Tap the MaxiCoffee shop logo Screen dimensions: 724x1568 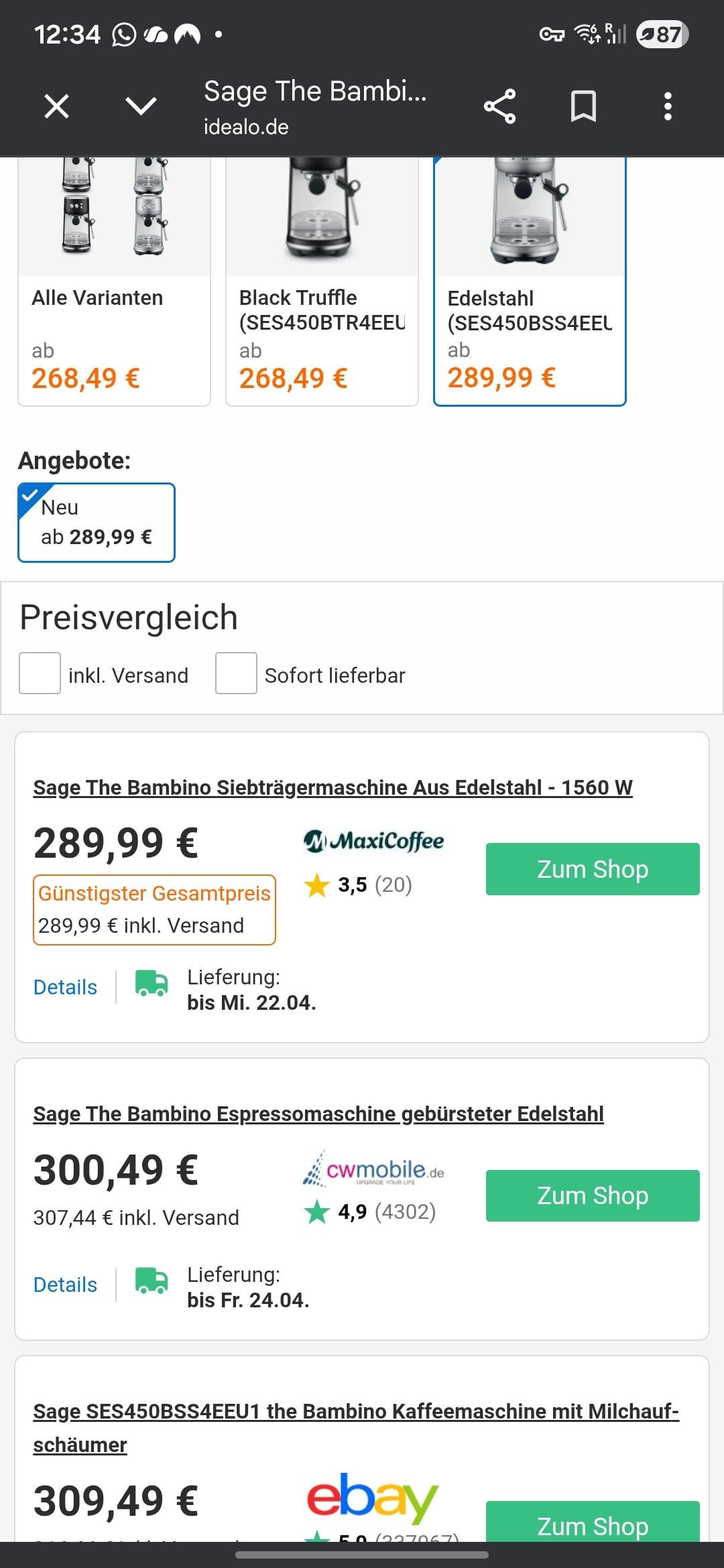coord(373,841)
